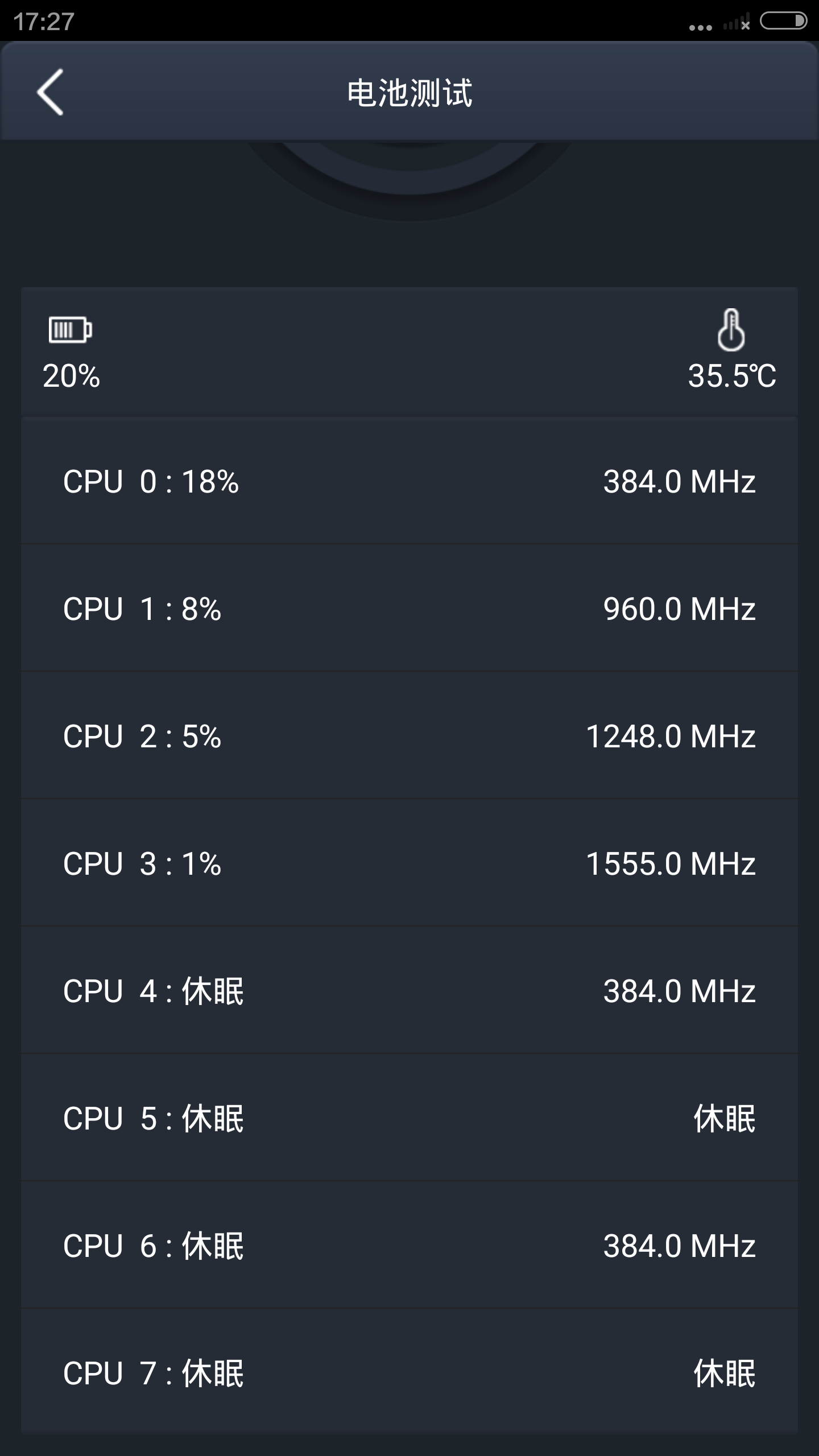This screenshot has height=1456, width=819.
Task: Select the CPU 1 usage row
Action: pos(409,609)
